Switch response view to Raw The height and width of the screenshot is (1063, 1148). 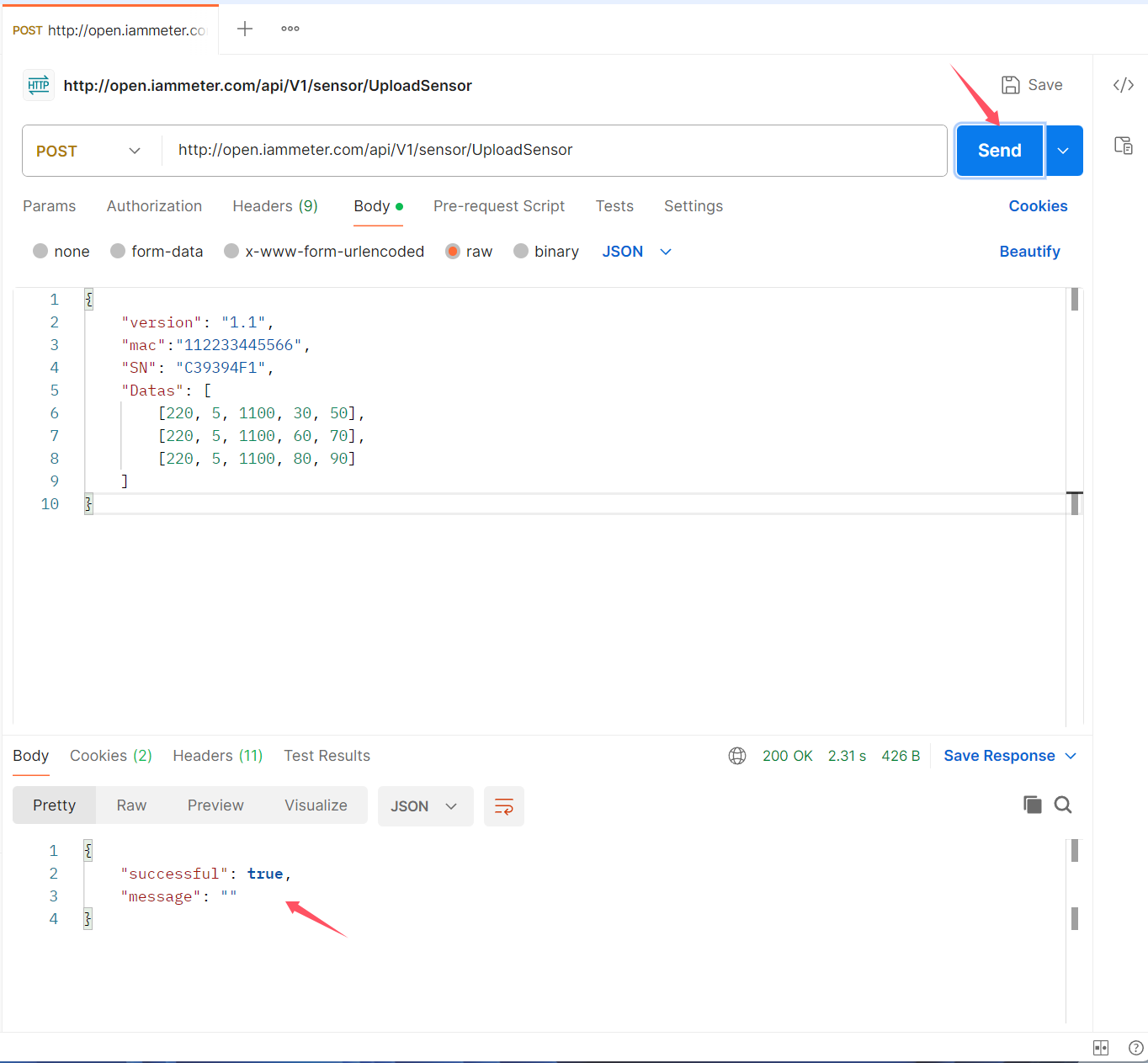[131, 805]
